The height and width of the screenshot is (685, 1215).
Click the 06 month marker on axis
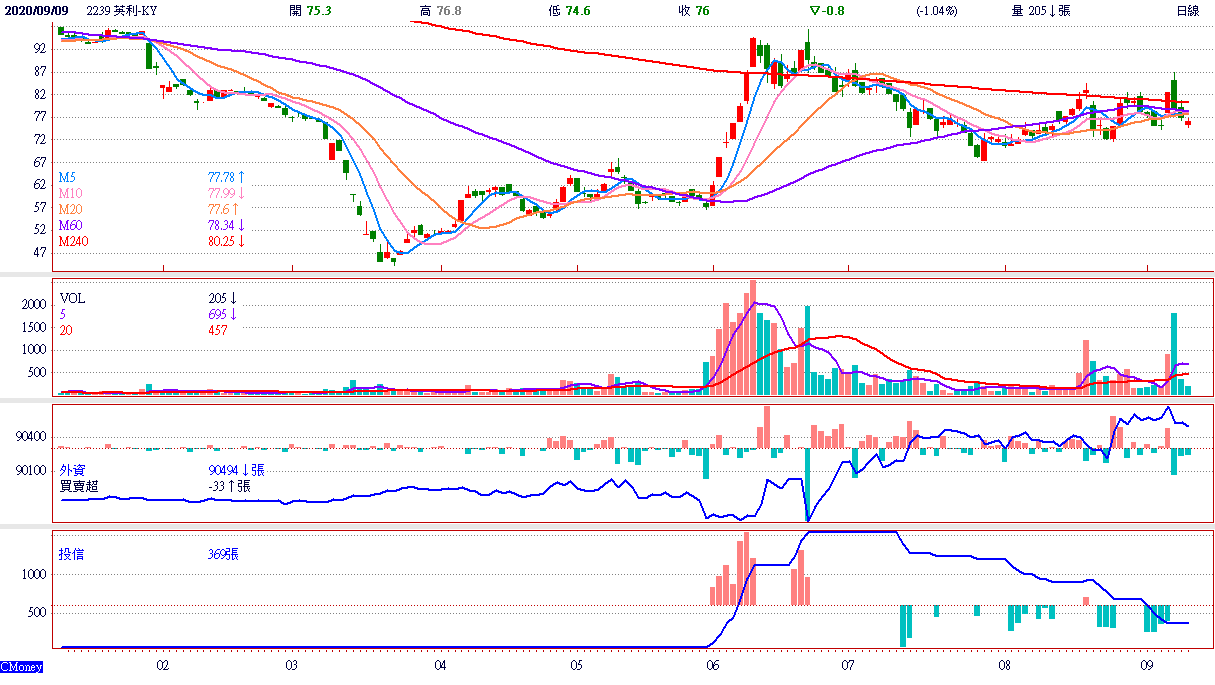pyautogui.click(x=712, y=663)
